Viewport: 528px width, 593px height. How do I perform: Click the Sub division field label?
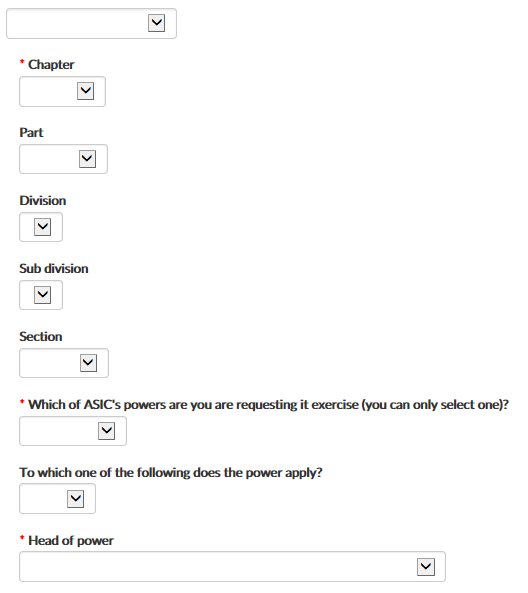pos(54,269)
